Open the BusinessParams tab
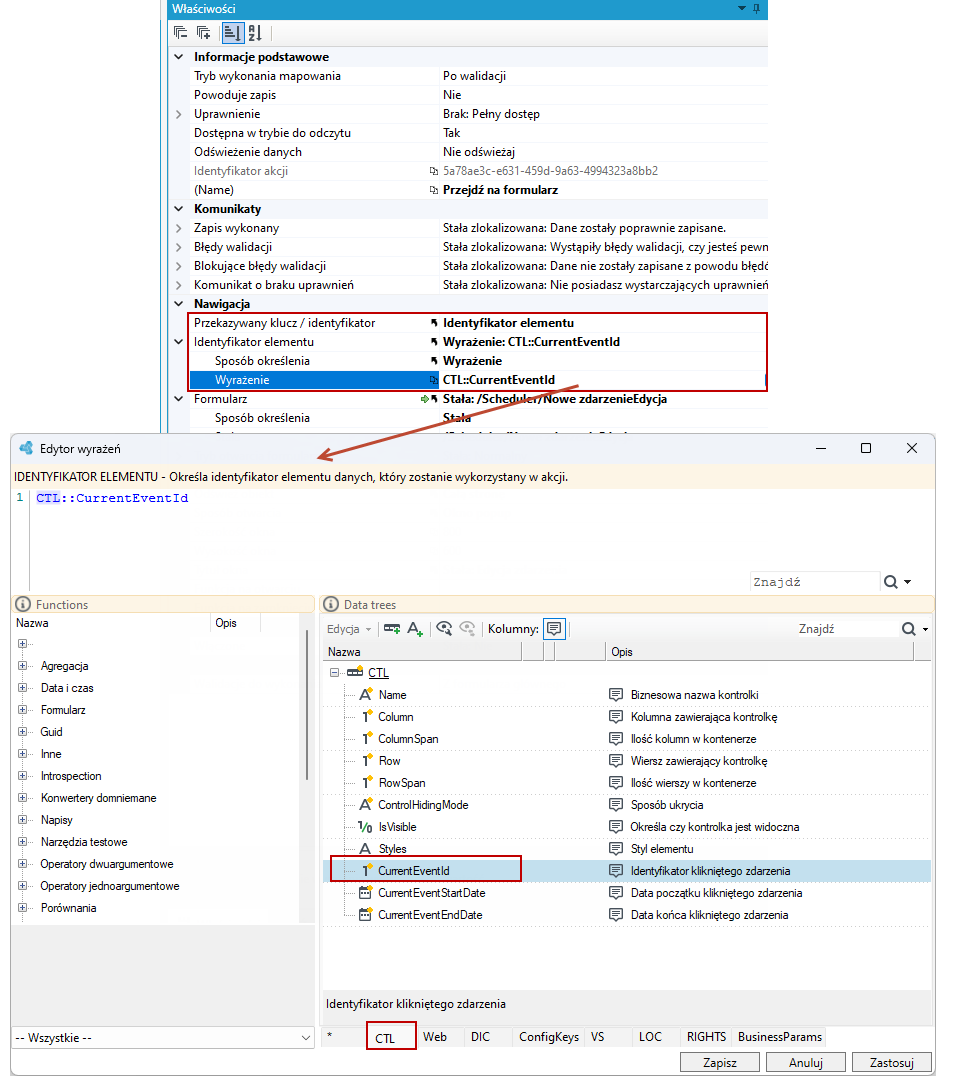 click(x=780, y=1037)
